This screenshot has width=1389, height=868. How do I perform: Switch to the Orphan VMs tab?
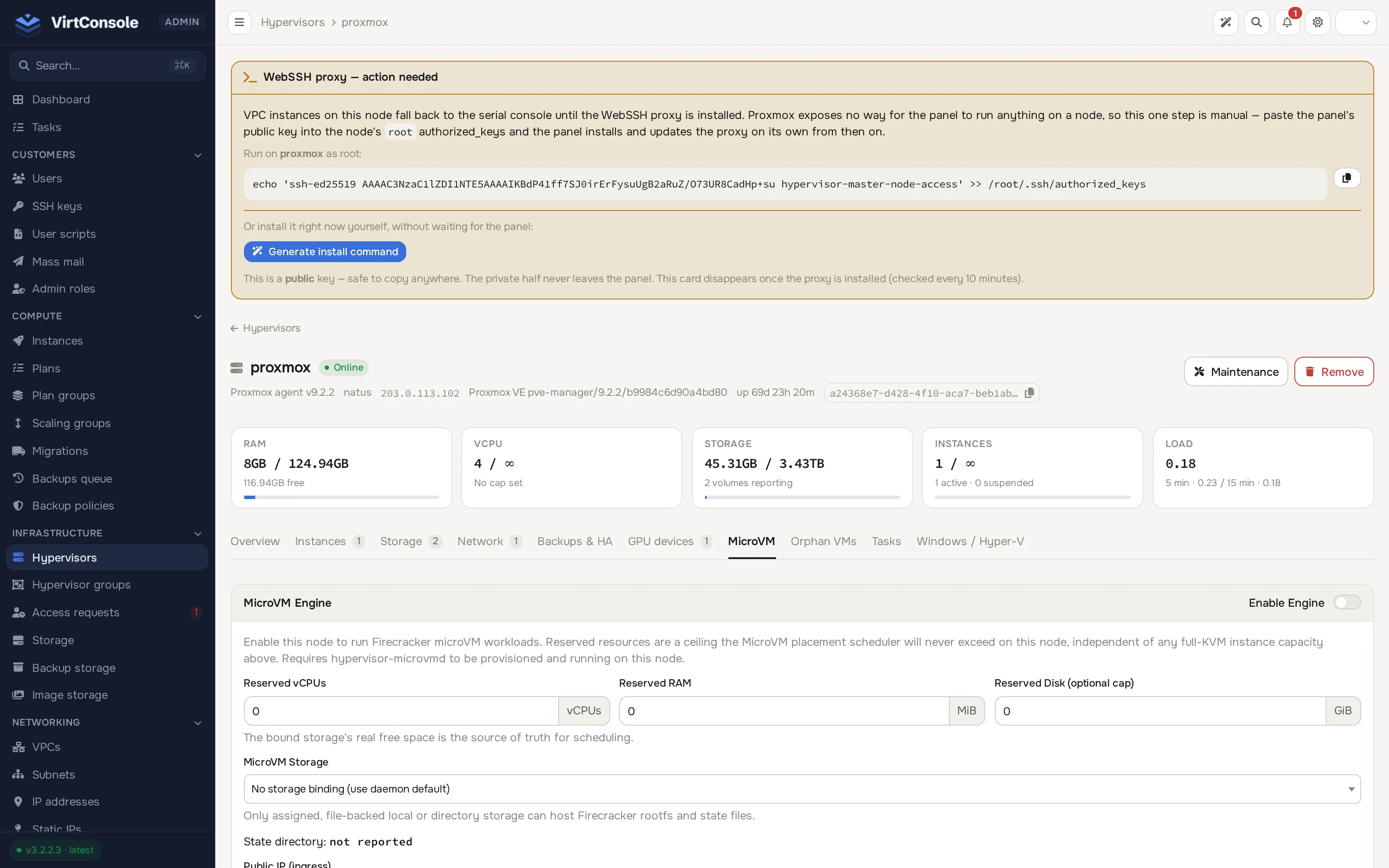click(x=823, y=541)
